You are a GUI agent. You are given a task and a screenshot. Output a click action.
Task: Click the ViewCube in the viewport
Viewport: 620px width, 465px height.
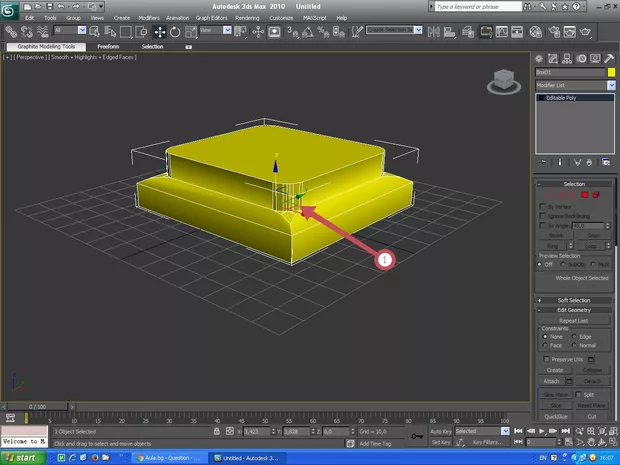[x=503, y=80]
